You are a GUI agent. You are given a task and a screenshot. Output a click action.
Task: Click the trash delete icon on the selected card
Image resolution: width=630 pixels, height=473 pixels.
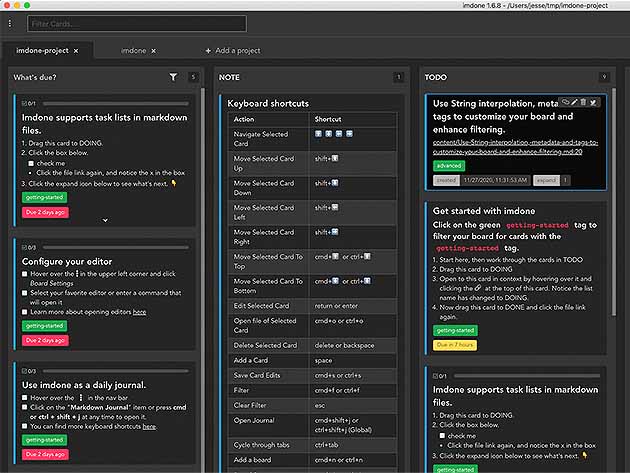pyautogui.click(x=584, y=102)
